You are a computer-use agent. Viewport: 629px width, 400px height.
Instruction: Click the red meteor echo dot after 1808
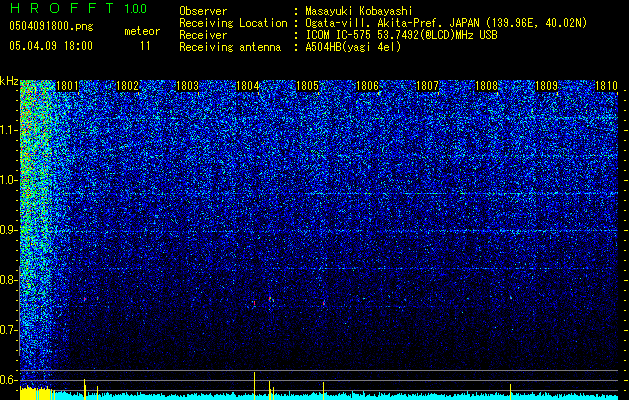click(511, 298)
